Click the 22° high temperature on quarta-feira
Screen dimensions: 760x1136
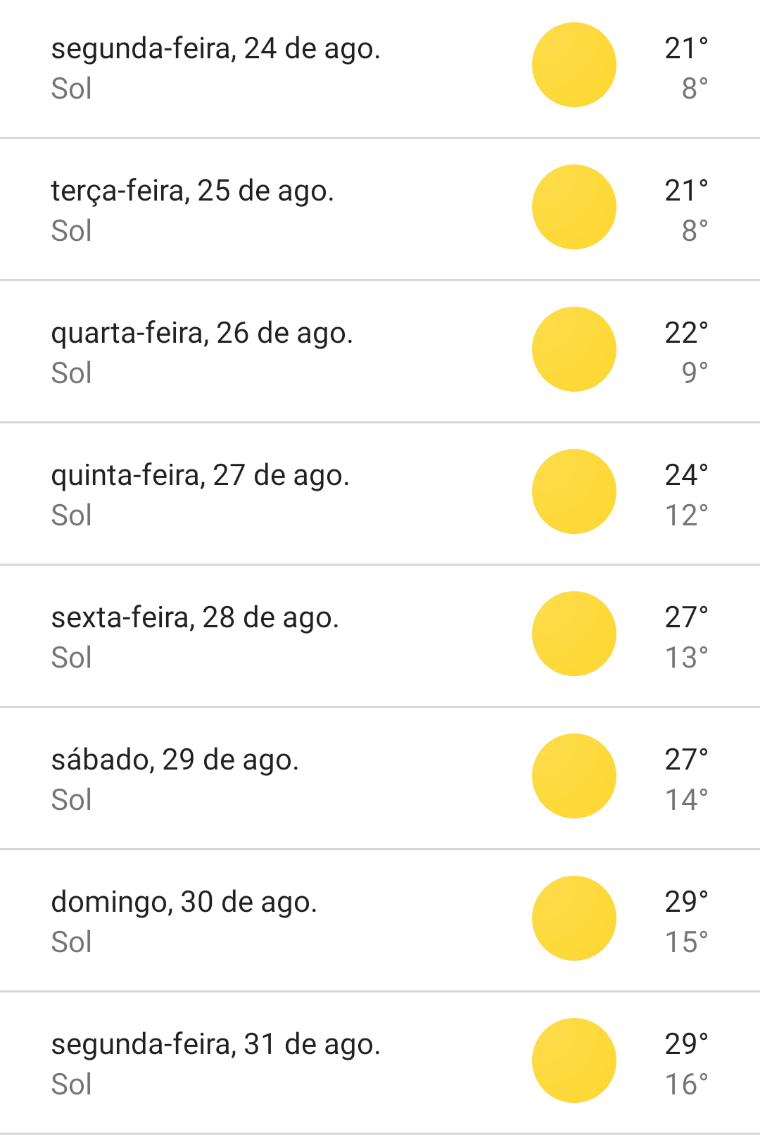pos(686,332)
